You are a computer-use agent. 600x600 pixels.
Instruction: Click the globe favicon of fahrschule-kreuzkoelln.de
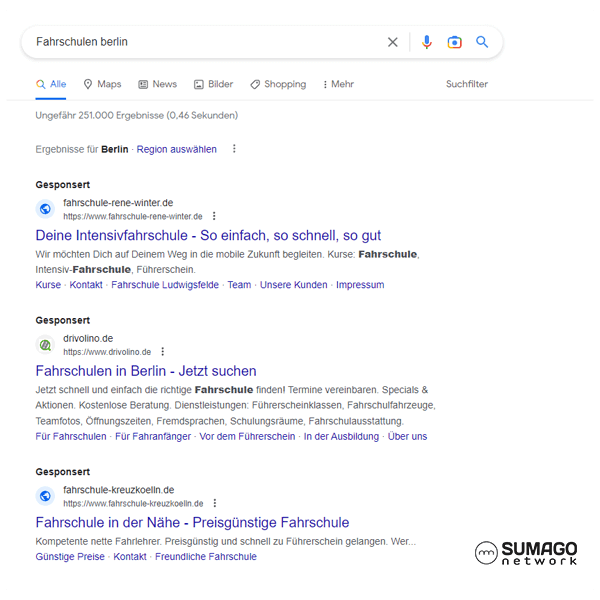pyautogui.click(x=45, y=496)
